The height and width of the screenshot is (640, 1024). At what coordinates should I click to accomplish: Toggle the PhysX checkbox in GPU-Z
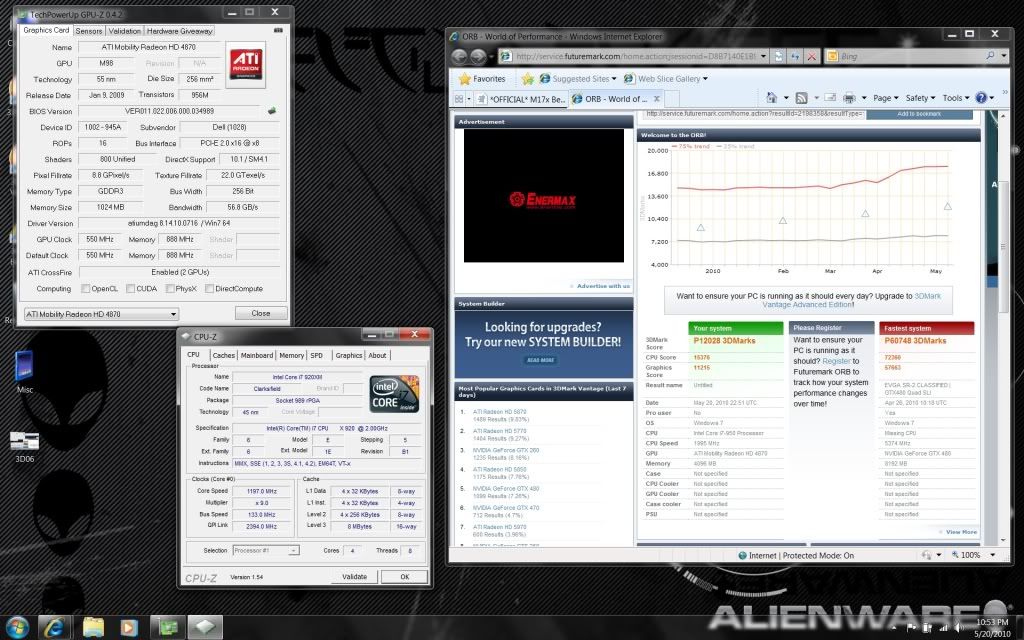[x=170, y=289]
